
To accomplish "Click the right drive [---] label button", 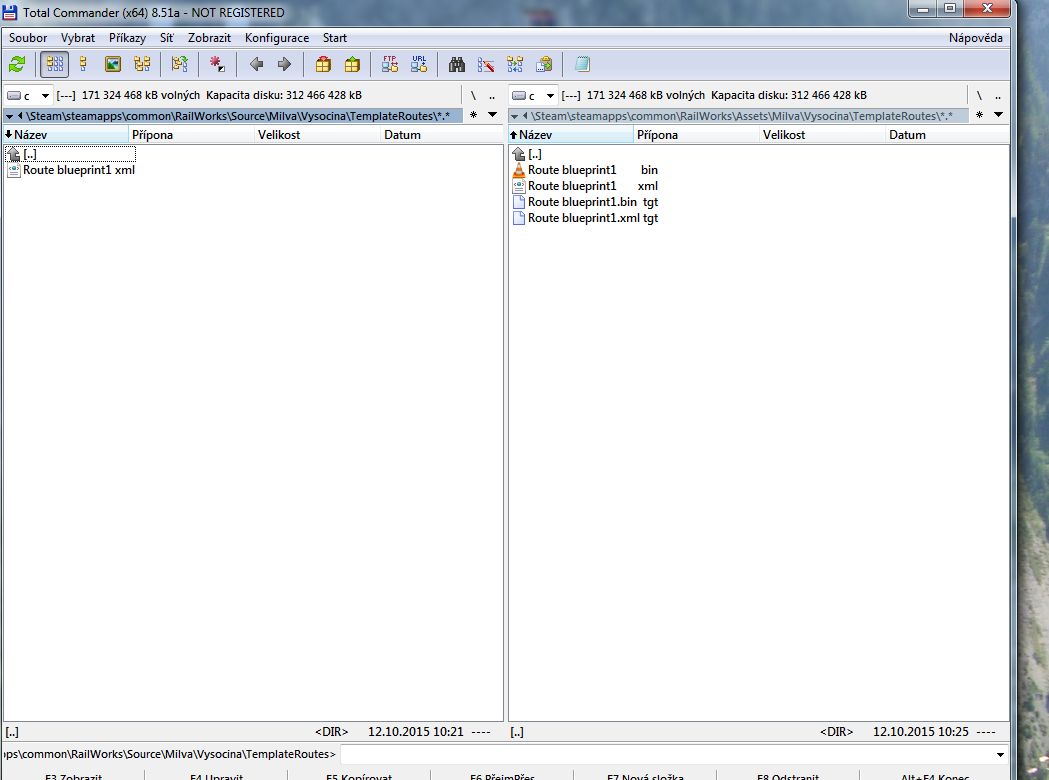I will (x=571, y=96).
